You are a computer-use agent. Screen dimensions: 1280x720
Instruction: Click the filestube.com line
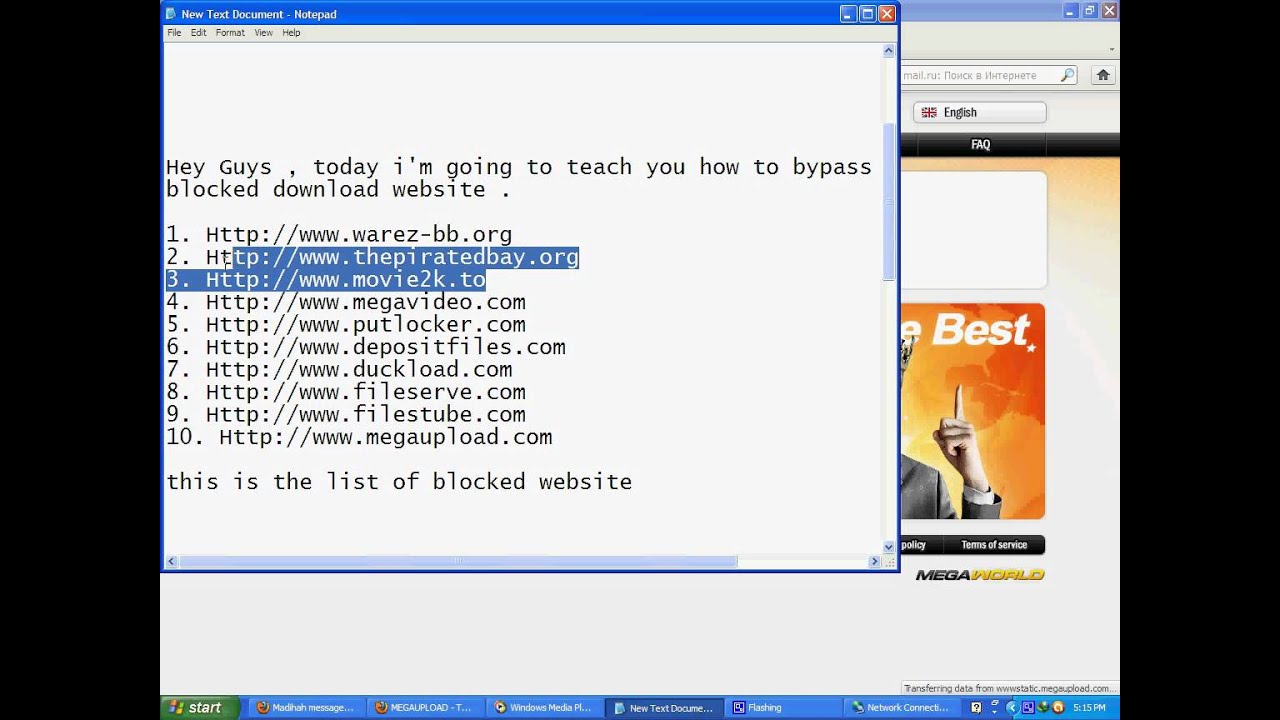[346, 414]
